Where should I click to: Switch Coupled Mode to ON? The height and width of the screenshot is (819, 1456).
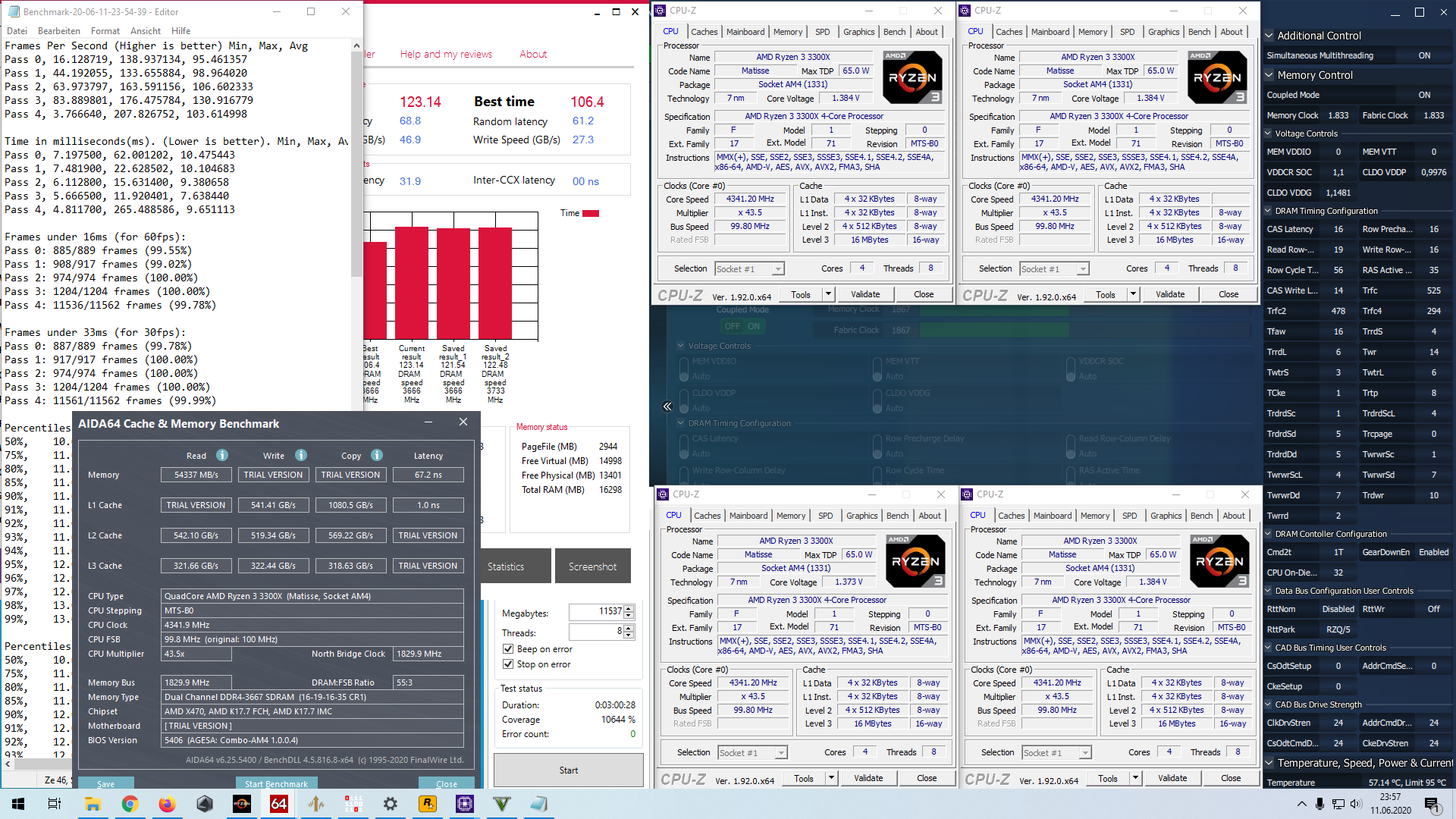coord(753,326)
